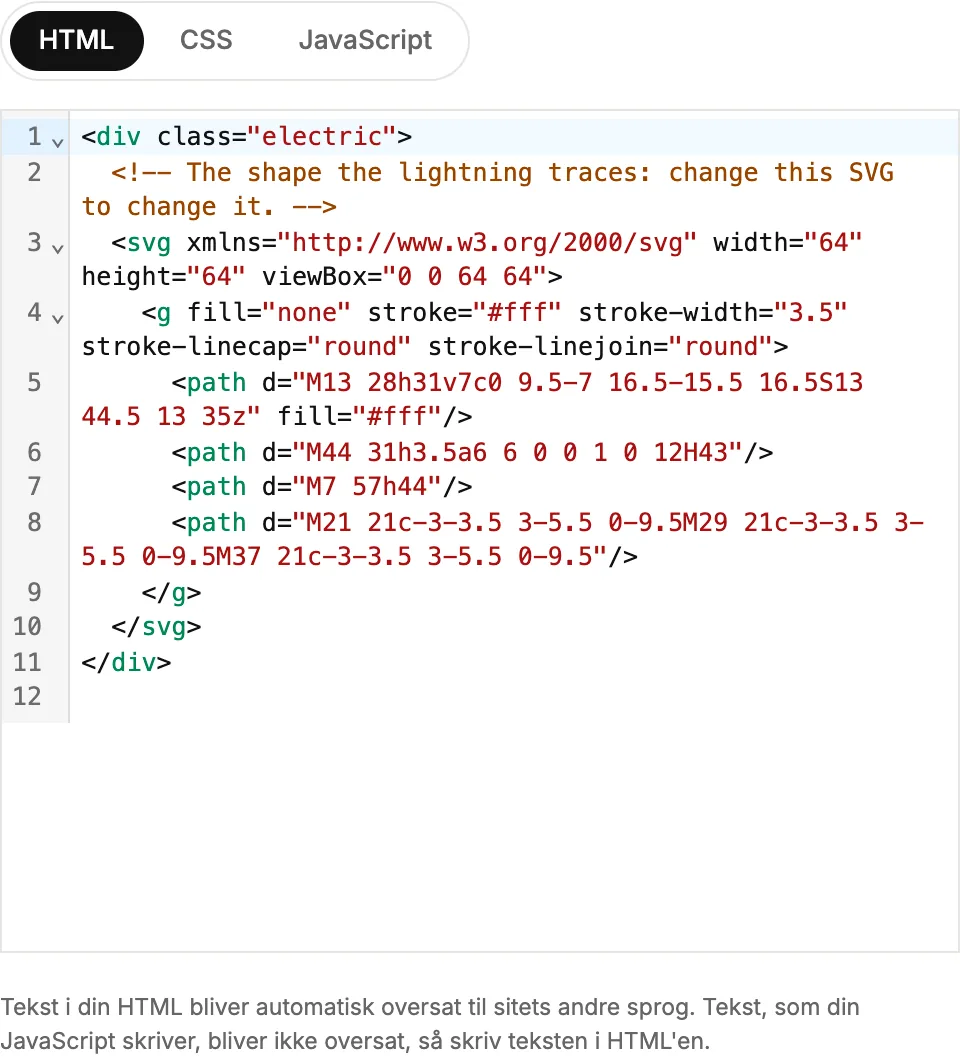Click the Danish translation hint text below editor
The image size is (960, 1058).
pyautogui.click(x=430, y=1024)
